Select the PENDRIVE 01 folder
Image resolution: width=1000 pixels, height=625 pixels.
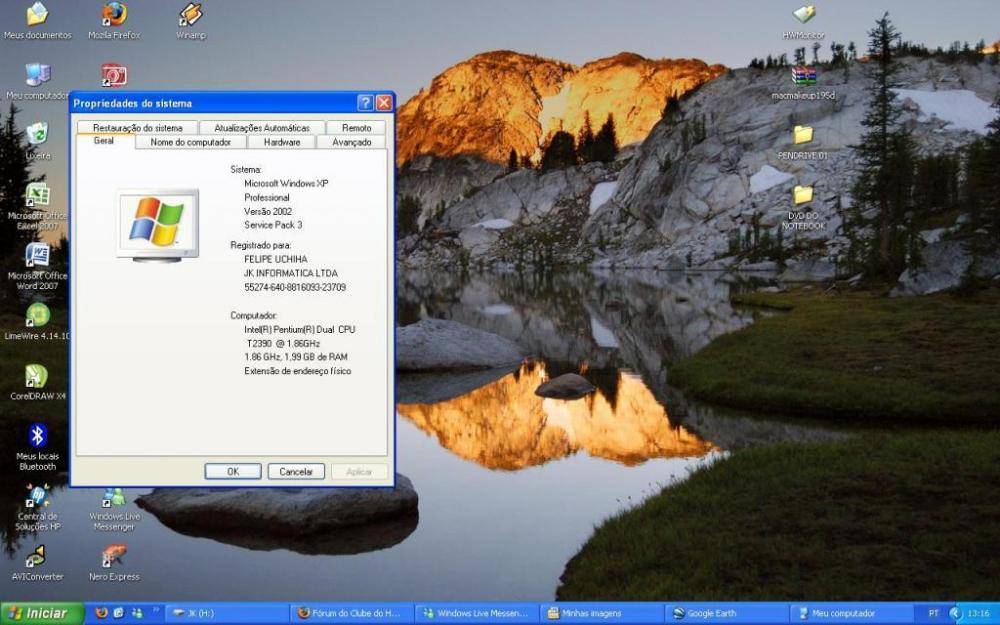(804, 142)
